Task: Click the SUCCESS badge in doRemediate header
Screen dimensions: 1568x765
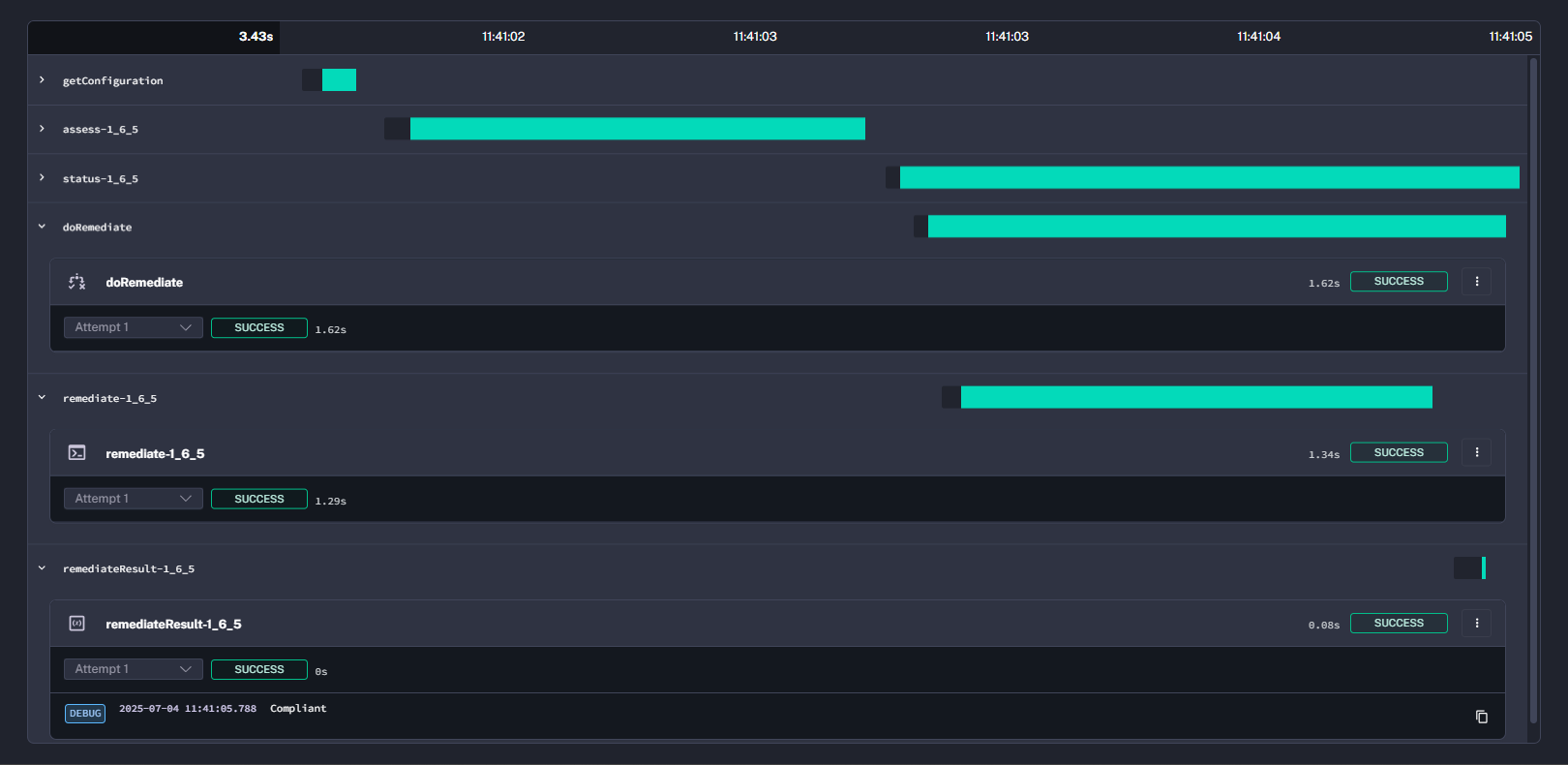Action: pyautogui.click(x=1399, y=282)
